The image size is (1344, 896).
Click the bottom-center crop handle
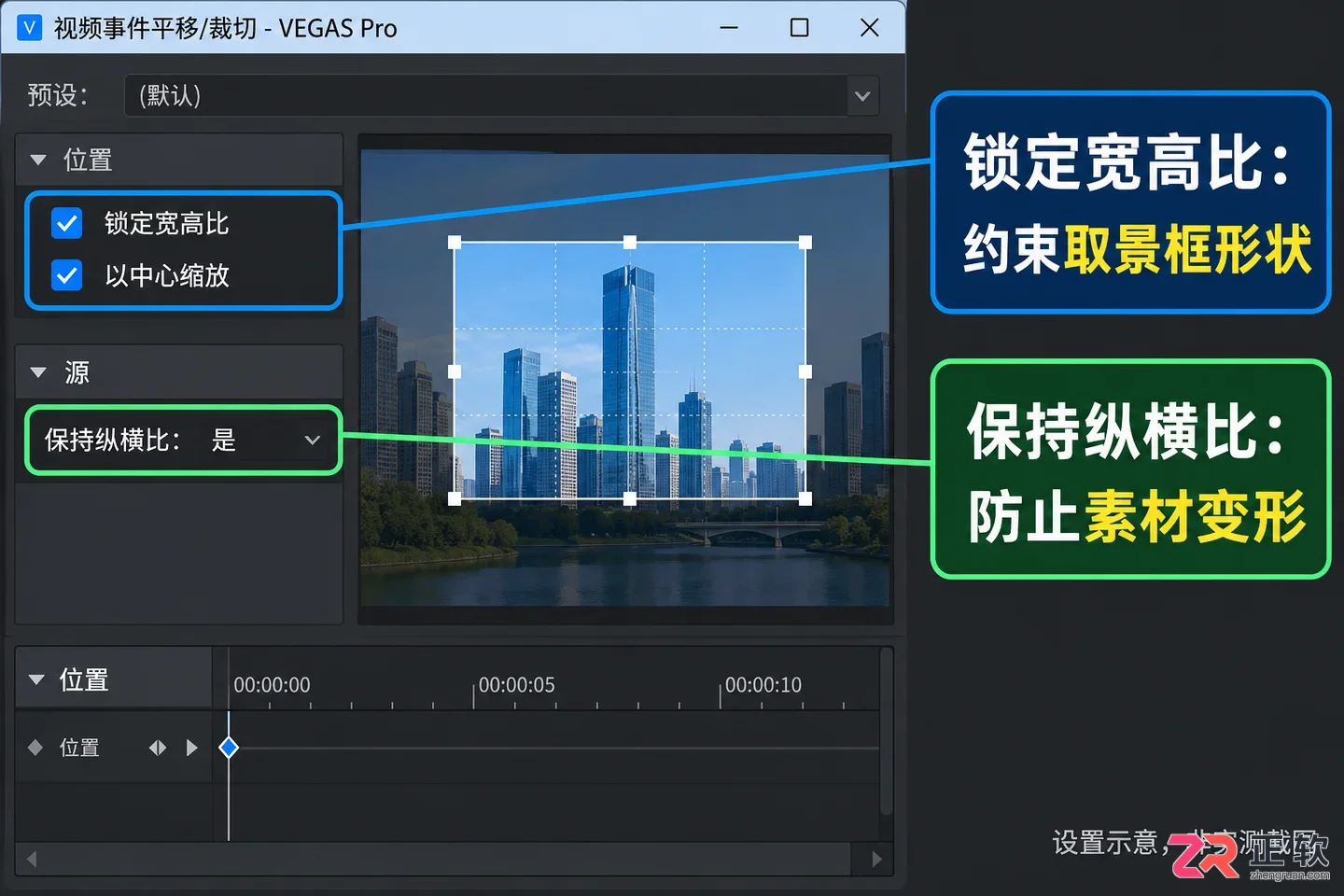tap(630, 499)
